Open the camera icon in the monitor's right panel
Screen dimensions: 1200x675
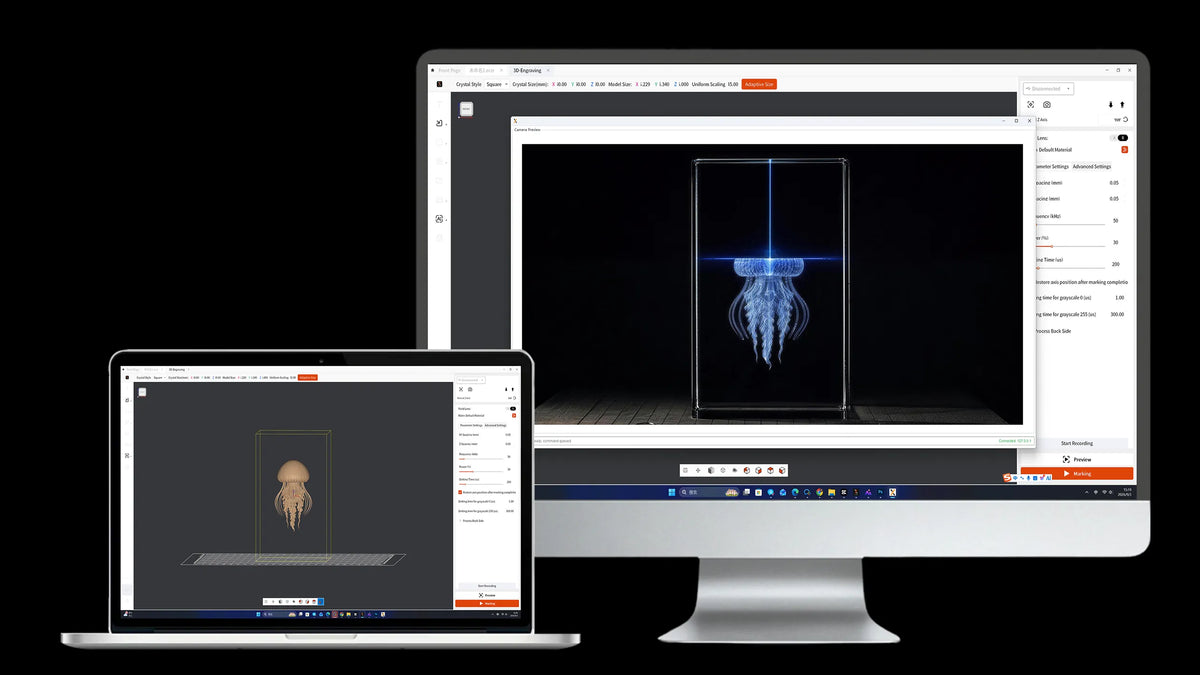click(x=1047, y=104)
